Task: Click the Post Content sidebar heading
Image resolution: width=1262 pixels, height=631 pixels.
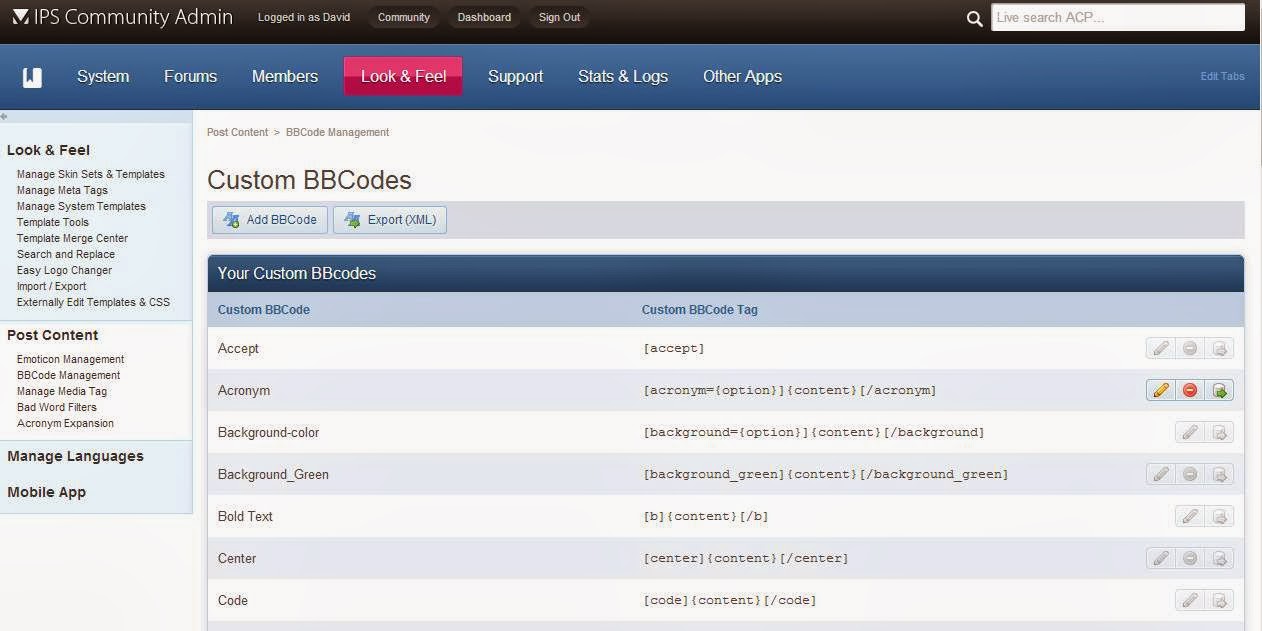Action: click(x=52, y=335)
